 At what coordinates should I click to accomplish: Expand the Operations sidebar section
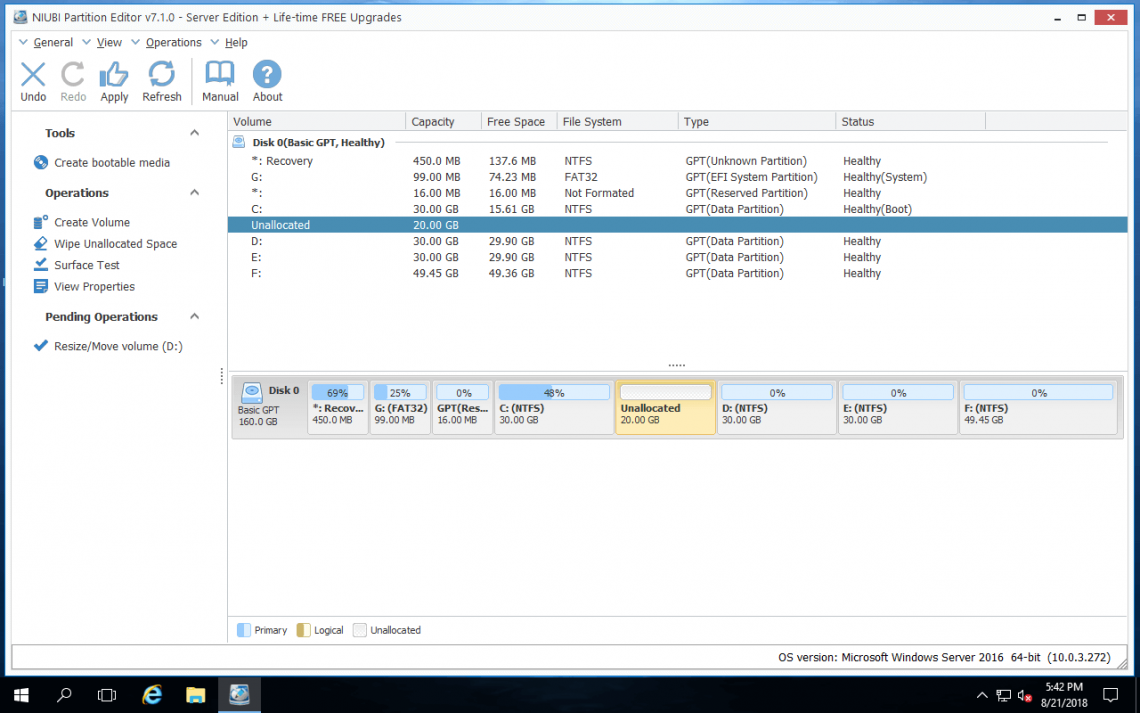[194, 192]
